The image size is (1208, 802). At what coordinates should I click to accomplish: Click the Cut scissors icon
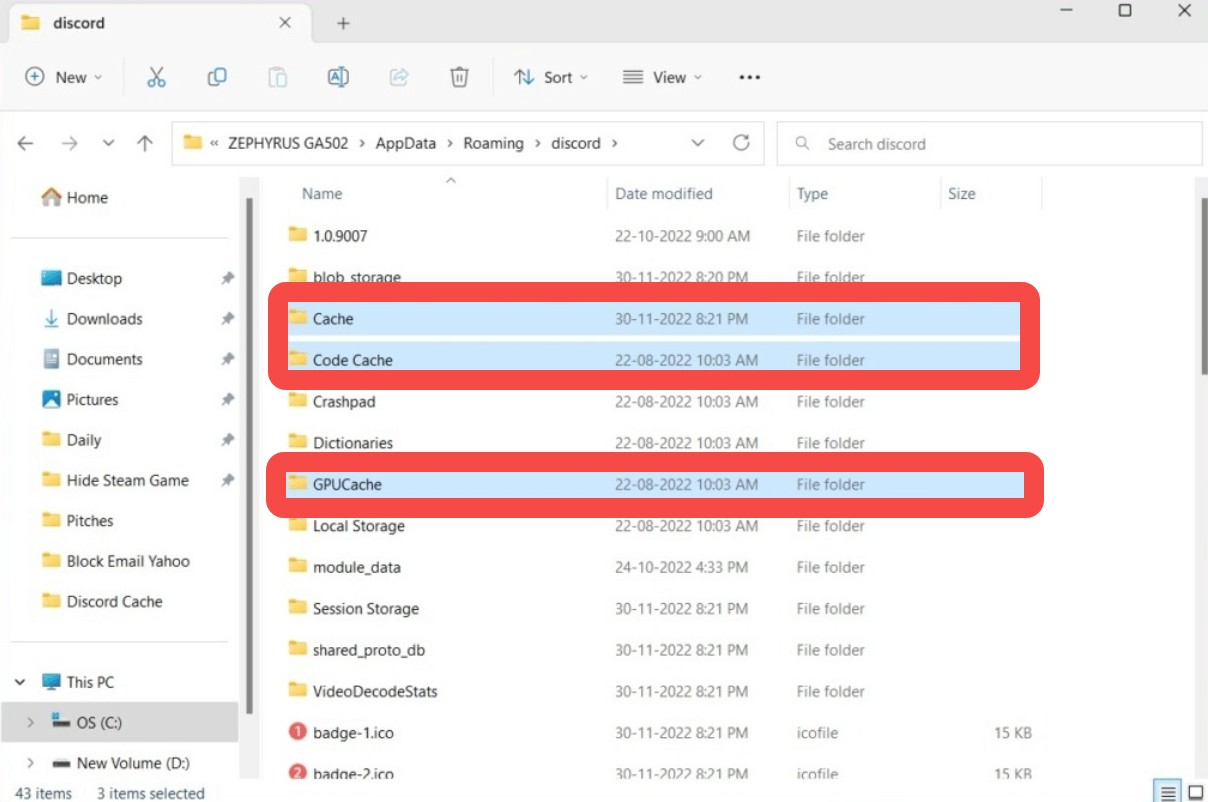coord(156,77)
